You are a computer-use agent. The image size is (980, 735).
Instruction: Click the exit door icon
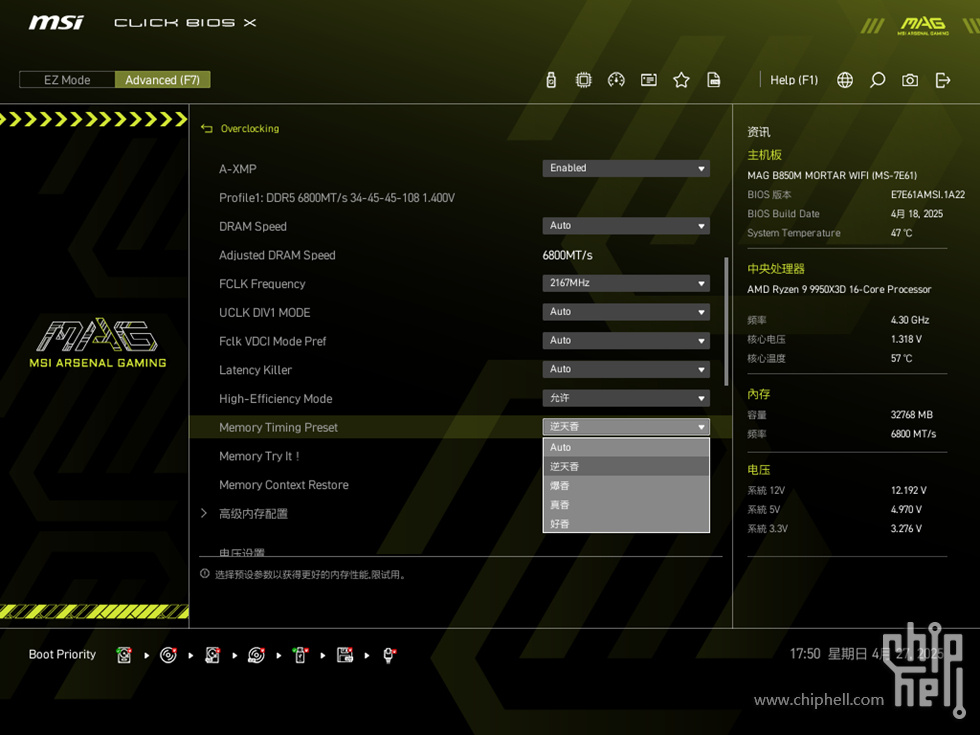tap(942, 80)
